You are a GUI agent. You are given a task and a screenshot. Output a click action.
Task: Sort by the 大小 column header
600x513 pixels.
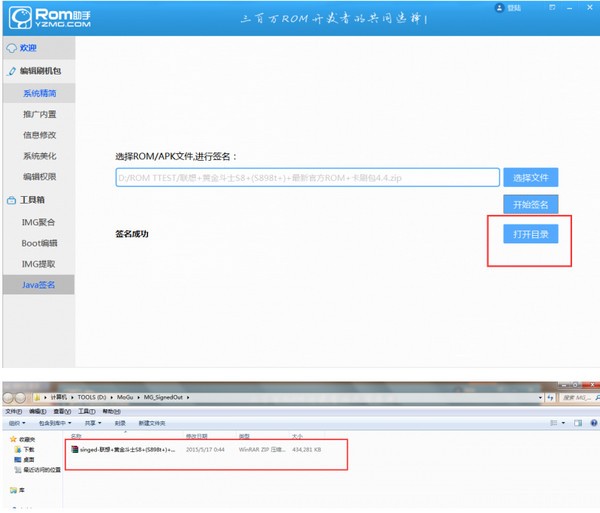point(297,436)
